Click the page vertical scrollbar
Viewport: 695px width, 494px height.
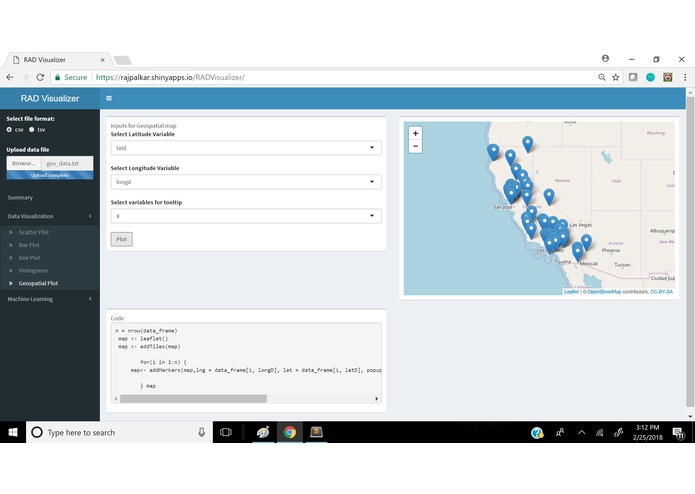pos(690,250)
